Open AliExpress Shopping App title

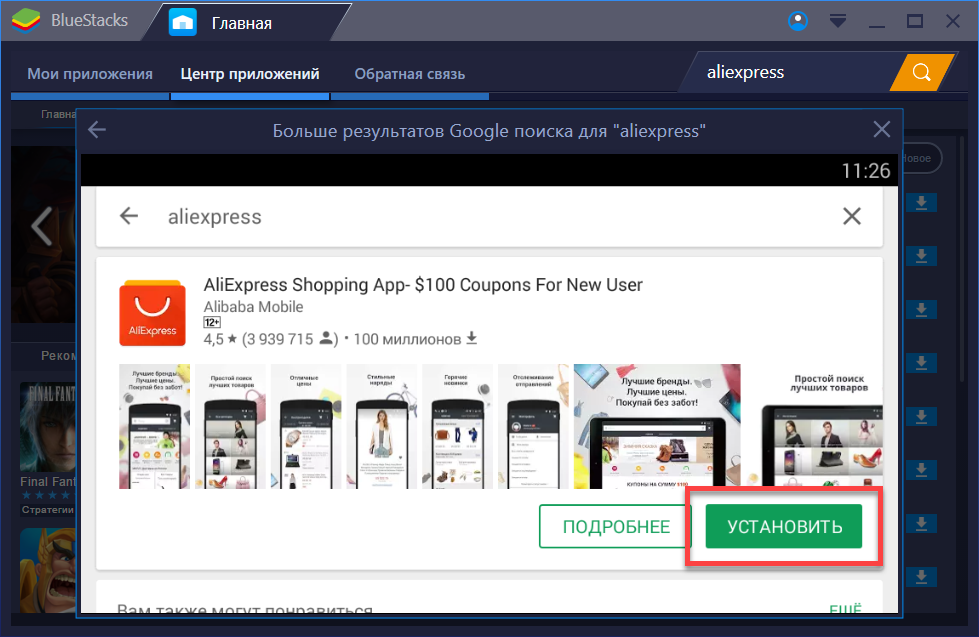423,285
